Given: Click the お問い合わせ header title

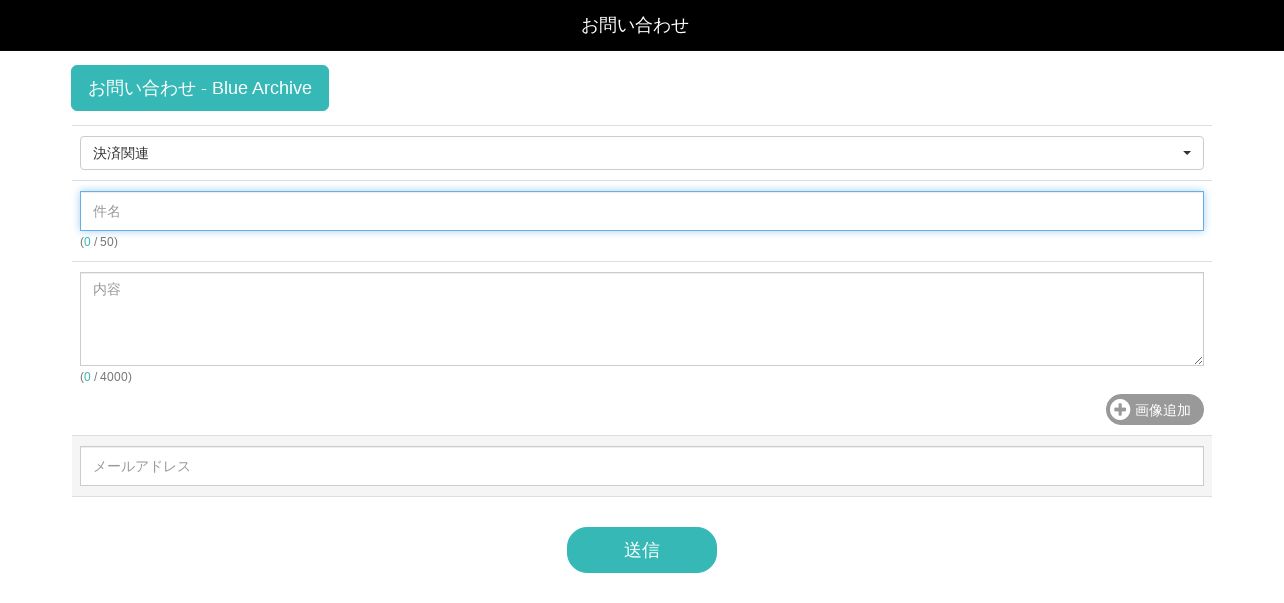Looking at the screenshot, I should coord(635,25).
